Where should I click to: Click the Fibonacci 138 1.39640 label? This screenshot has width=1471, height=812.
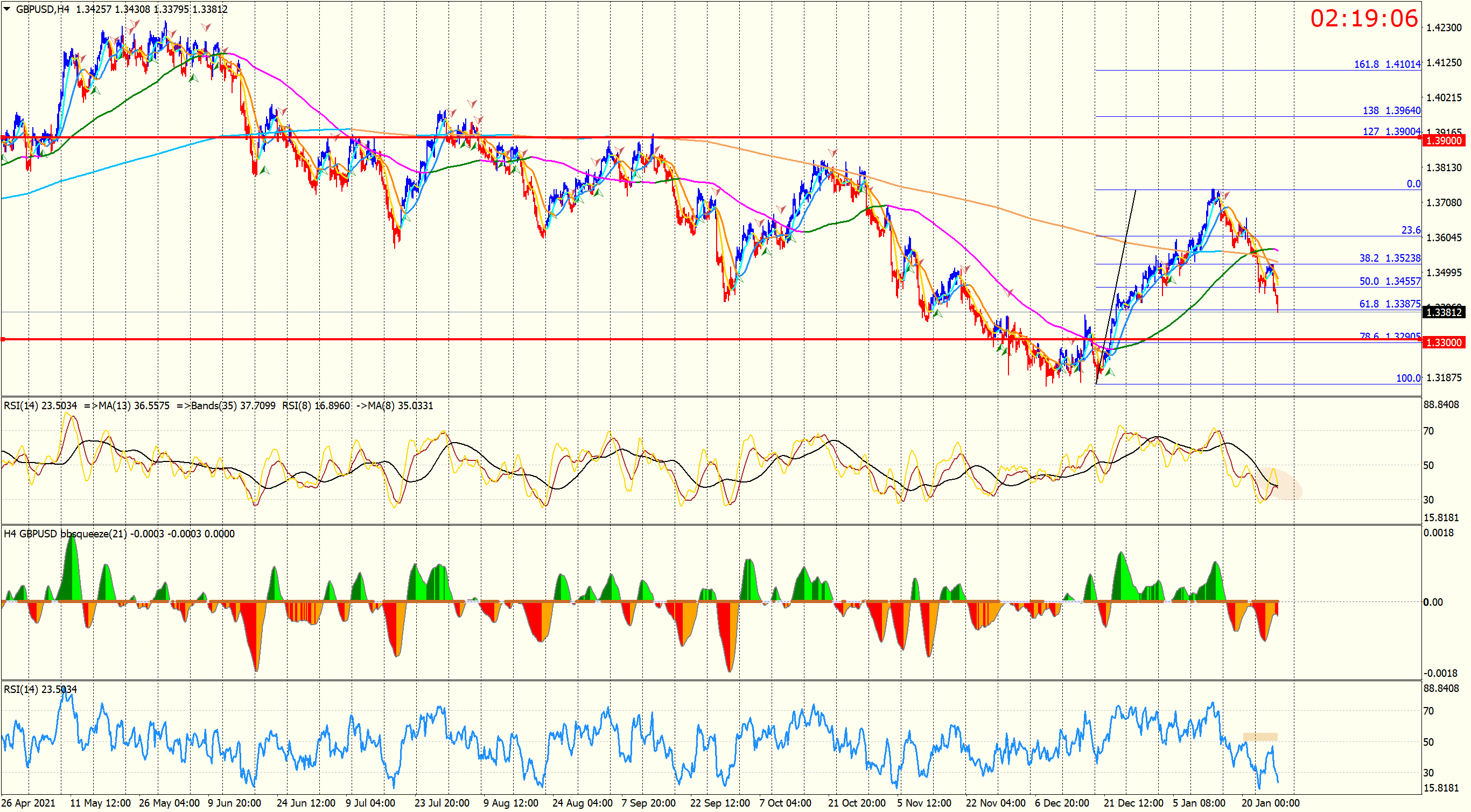tap(1391, 111)
